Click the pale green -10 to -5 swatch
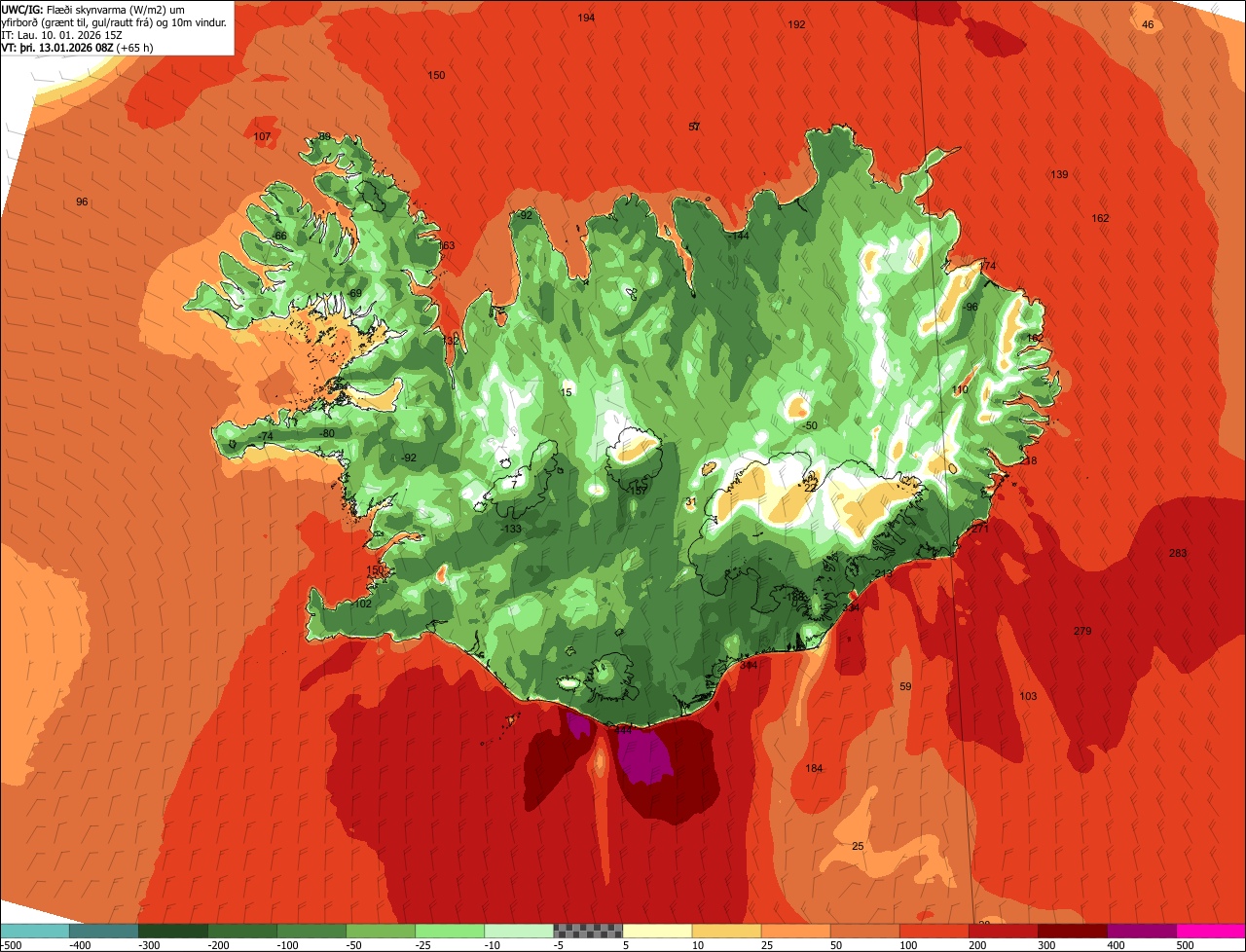This screenshot has width=1246, height=952. pos(519,931)
